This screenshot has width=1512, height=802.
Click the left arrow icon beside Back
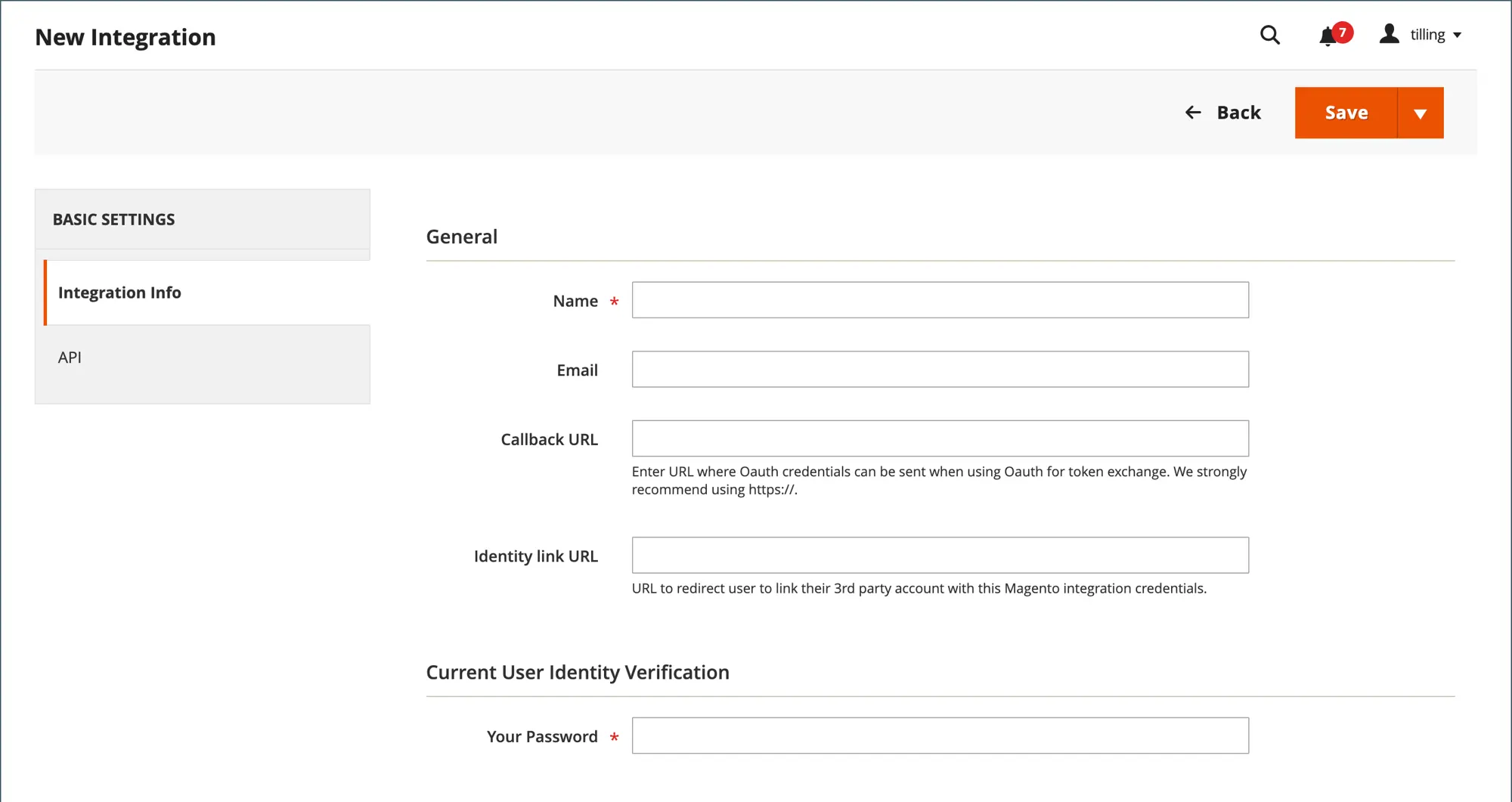click(1193, 113)
